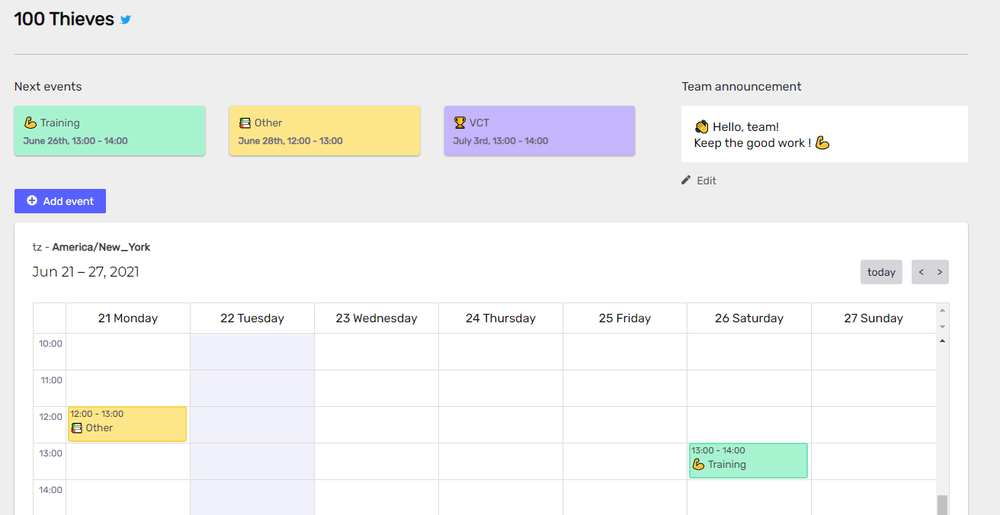Click the 13:00 time slot label
The image size is (1000, 515).
50,453
